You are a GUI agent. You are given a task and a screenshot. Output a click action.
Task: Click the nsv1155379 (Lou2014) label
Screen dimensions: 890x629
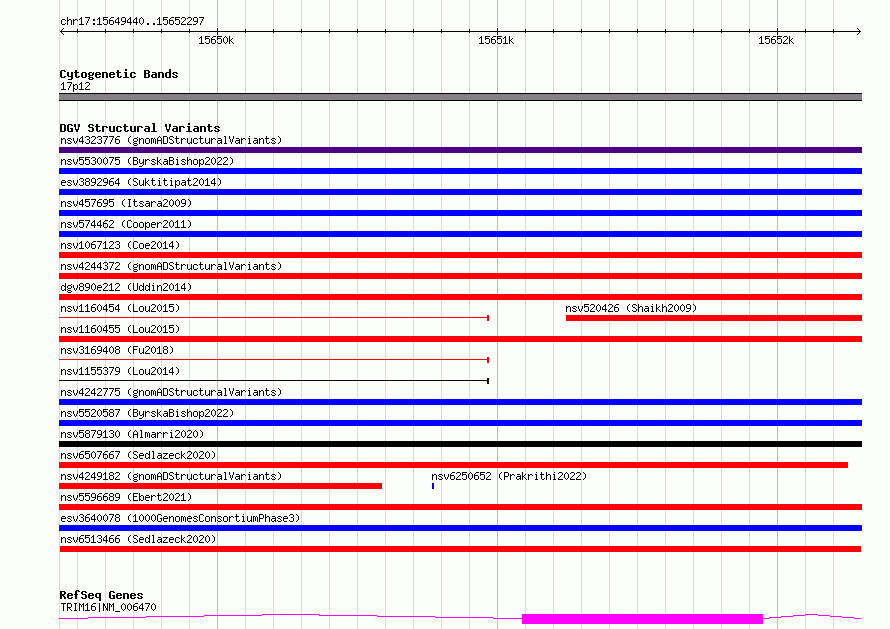[120, 371]
